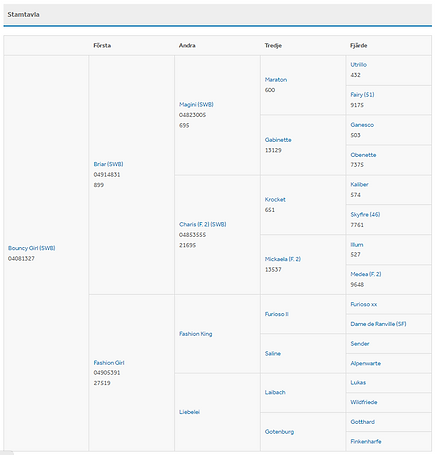Screen dimensions: 436x455
Task: Click the Gabinette link
Action: click(x=278, y=140)
